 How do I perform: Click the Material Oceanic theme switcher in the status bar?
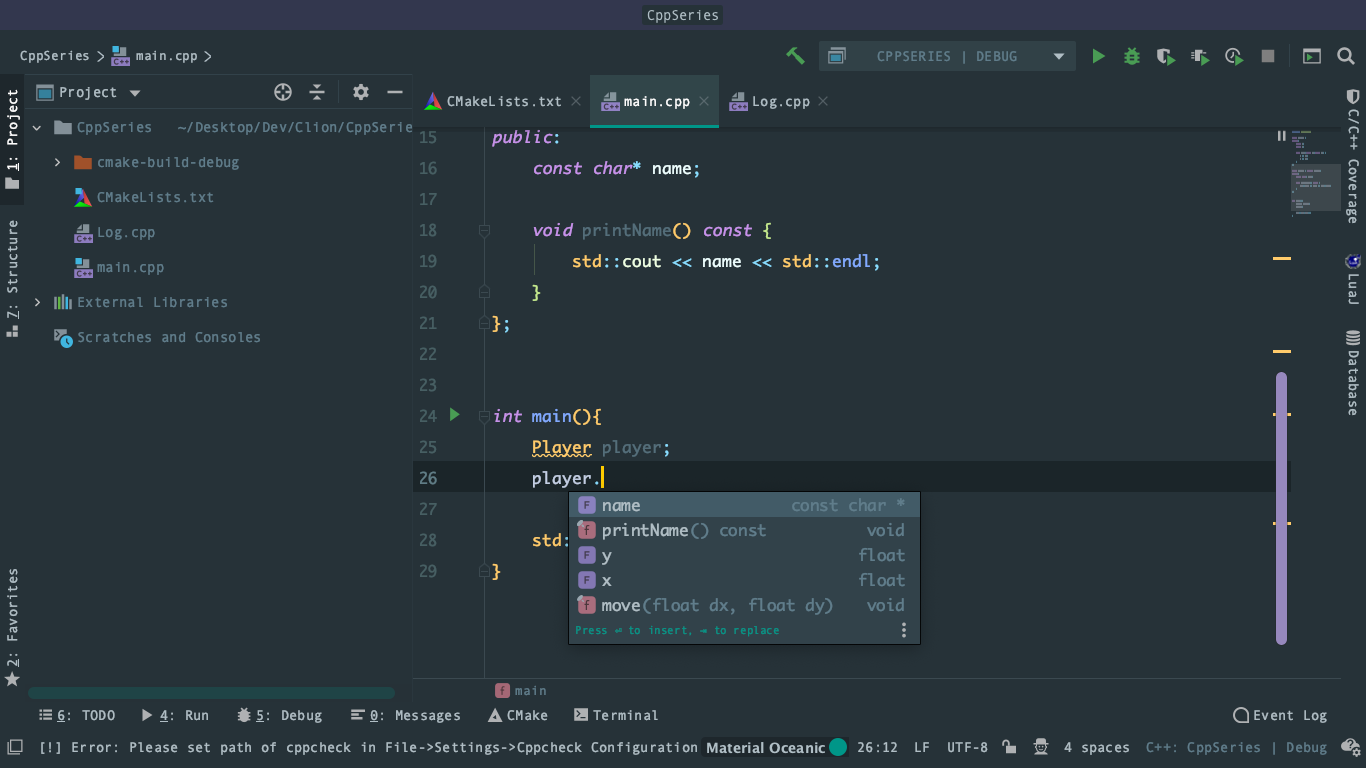click(776, 747)
